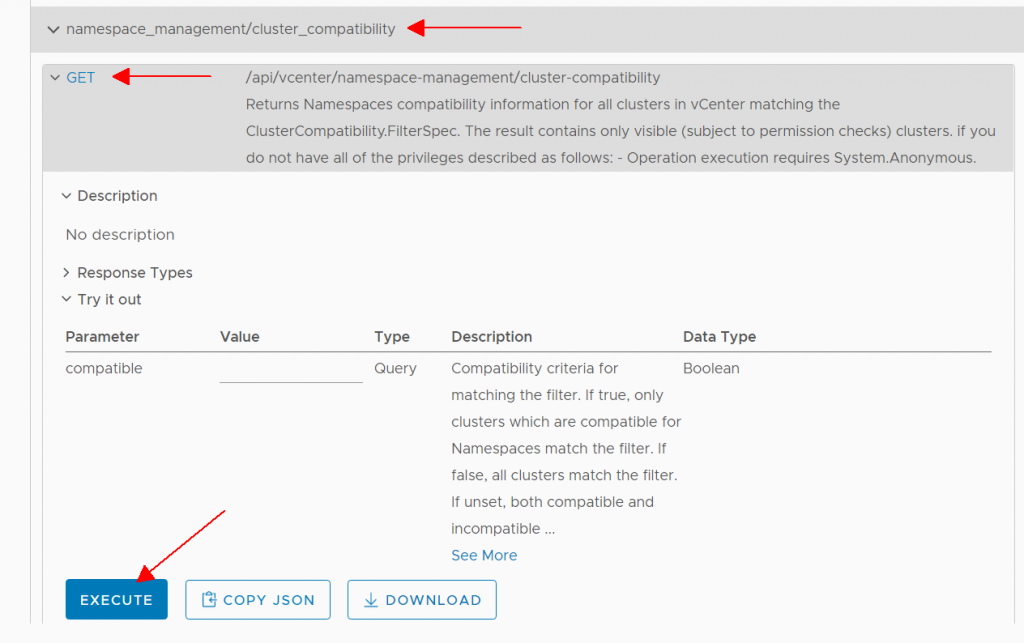
Task: Click the chevron beside Response Types
Action: coord(66,272)
